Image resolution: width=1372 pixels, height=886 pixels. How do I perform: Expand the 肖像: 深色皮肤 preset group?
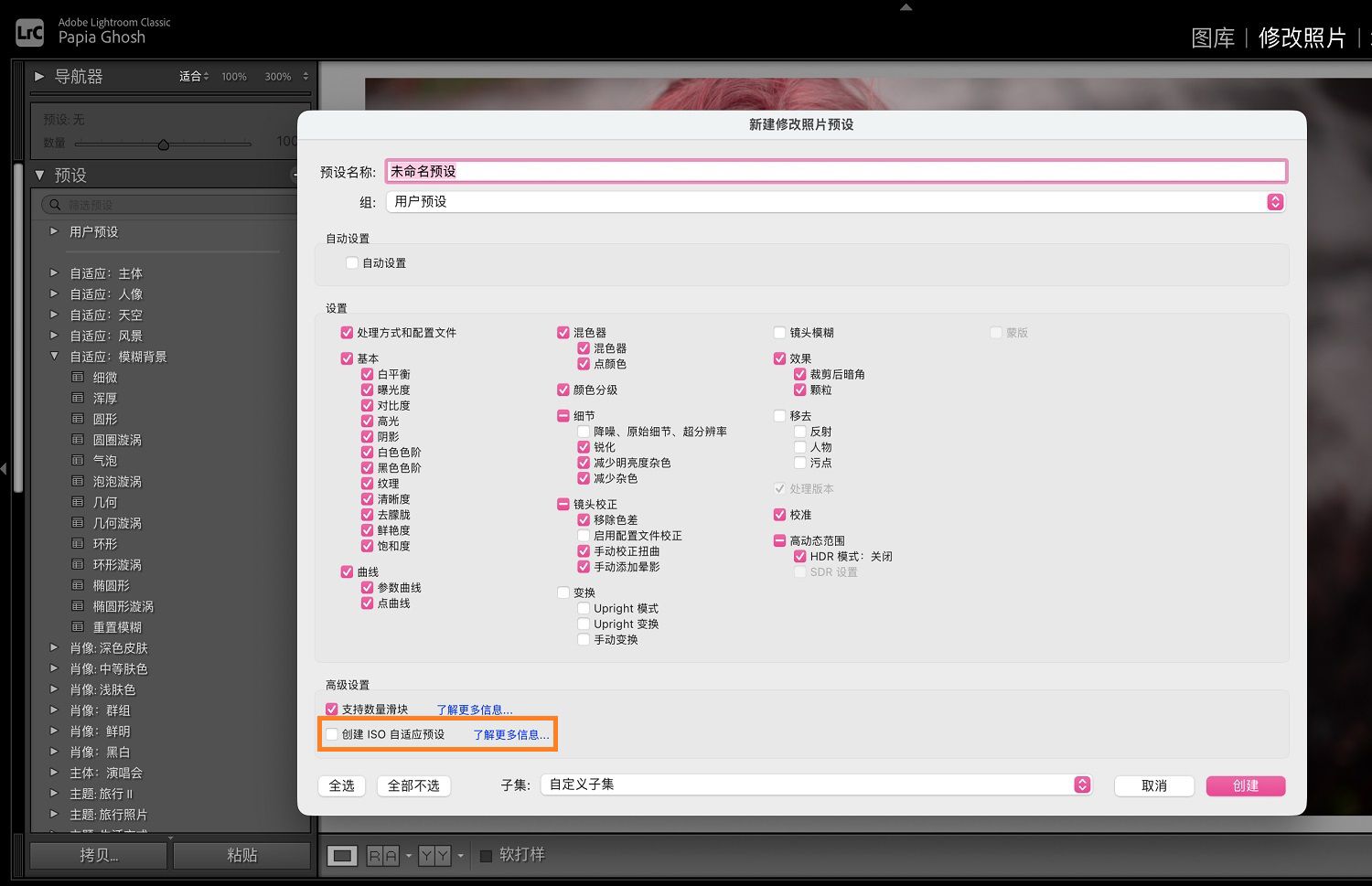pyautogui.click(x=54, y=647)
